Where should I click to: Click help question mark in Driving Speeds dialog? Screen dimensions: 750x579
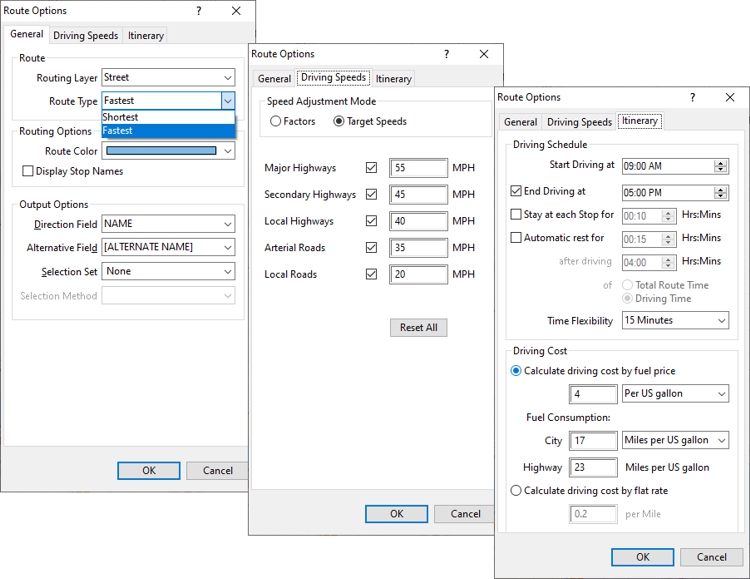click(447, 54)
